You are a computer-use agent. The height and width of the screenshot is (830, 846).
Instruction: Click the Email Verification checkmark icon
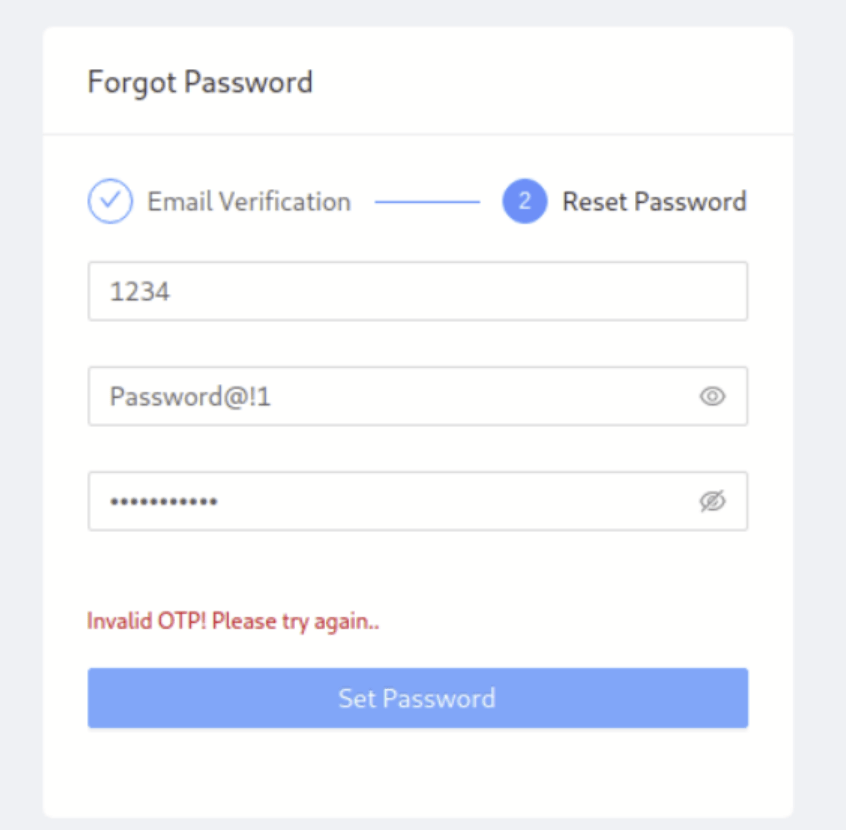click(110, 201)
